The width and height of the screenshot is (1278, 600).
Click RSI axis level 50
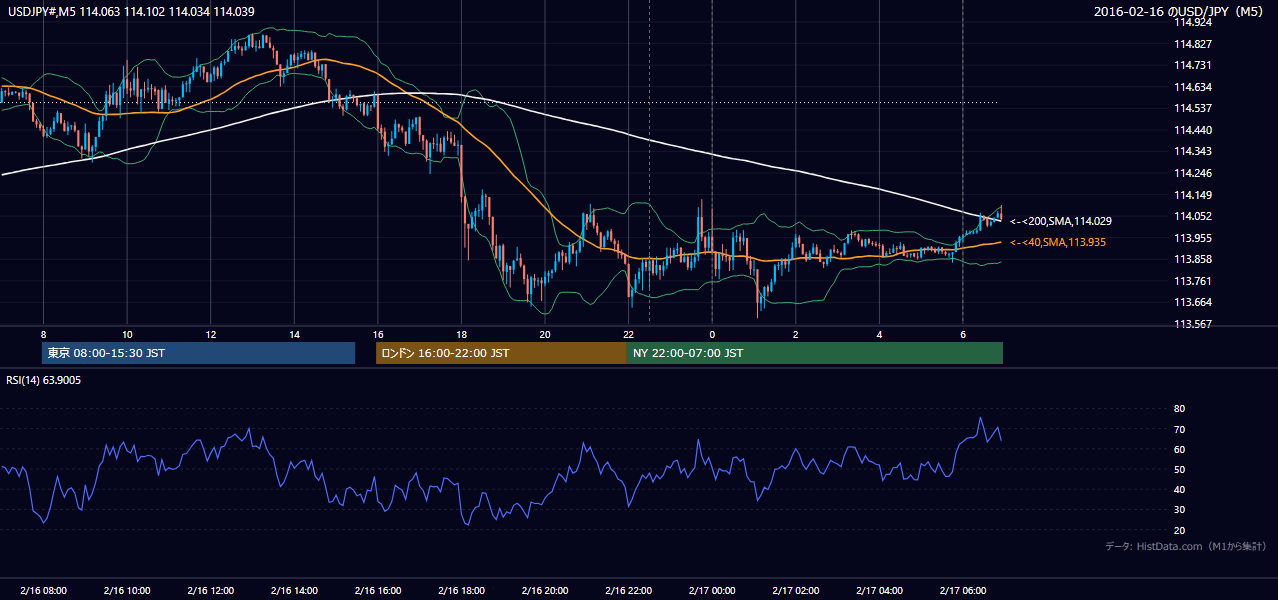[x=1180, y=469]
